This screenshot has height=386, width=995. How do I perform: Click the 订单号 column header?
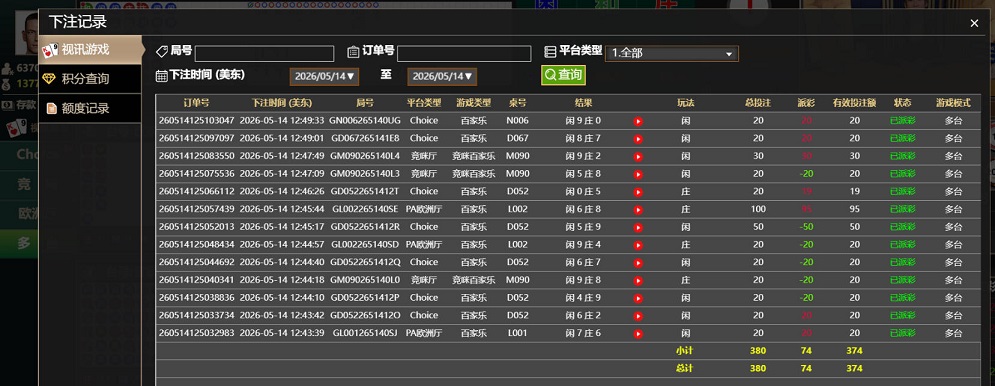coord(196,103)
